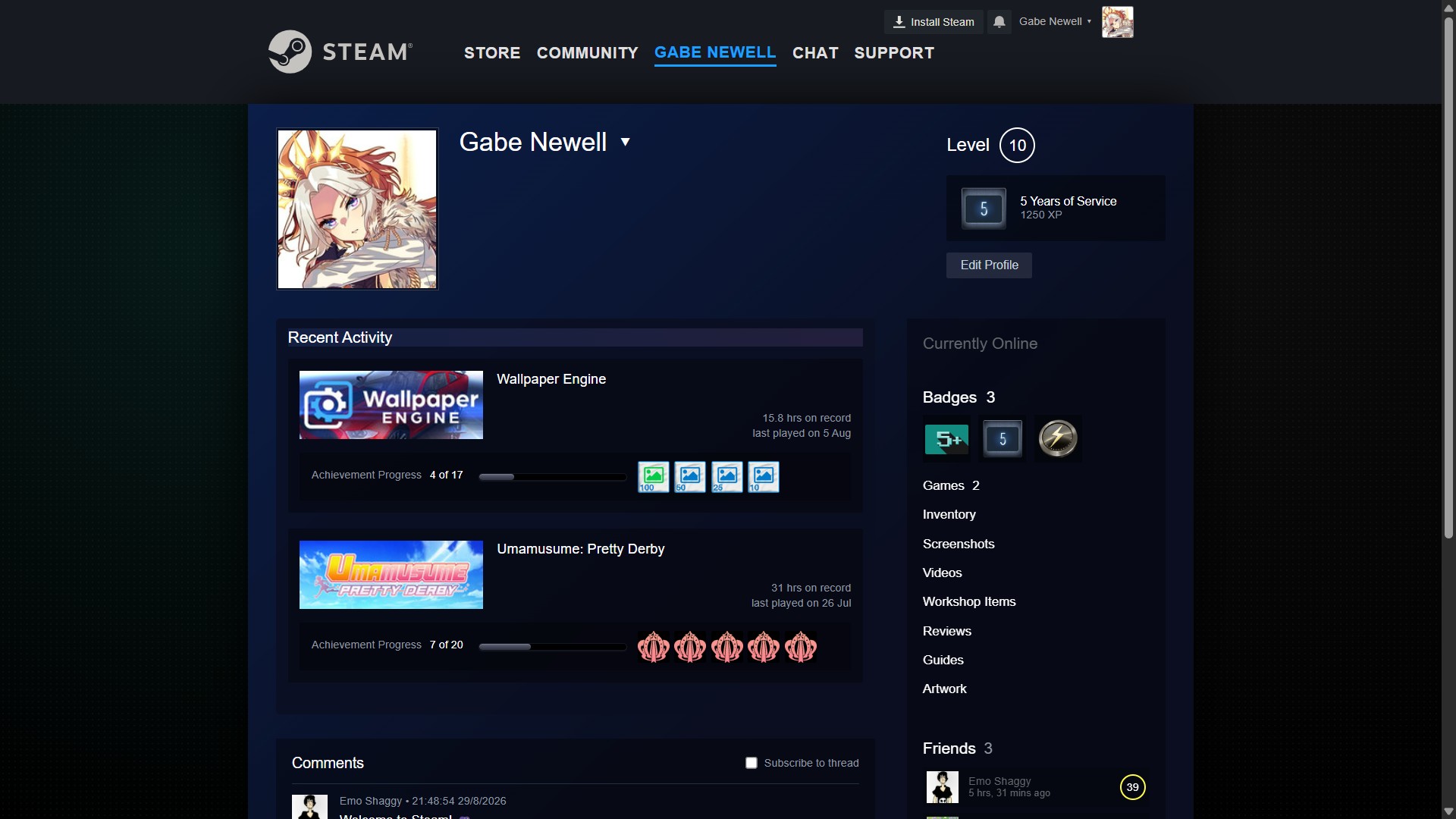This screenshot has height=819, width=1456.
Task: View Wallpaper Engine 25 images achievement
Action: (727, 477)
